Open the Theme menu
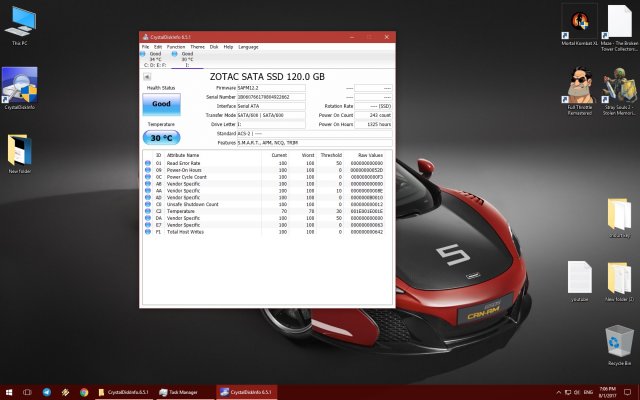 coord(197,47)
